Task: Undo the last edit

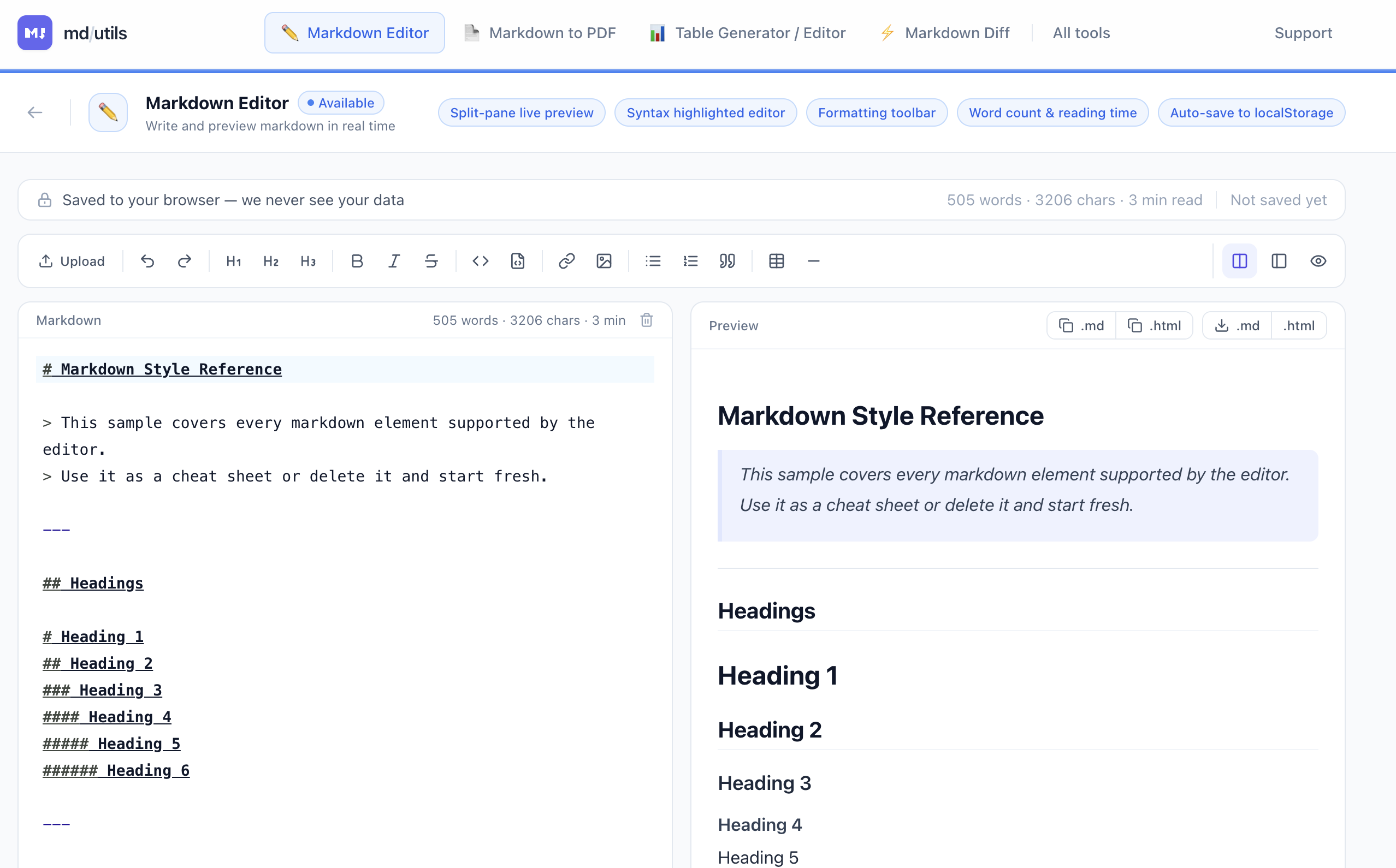Action: coord(147,261)
